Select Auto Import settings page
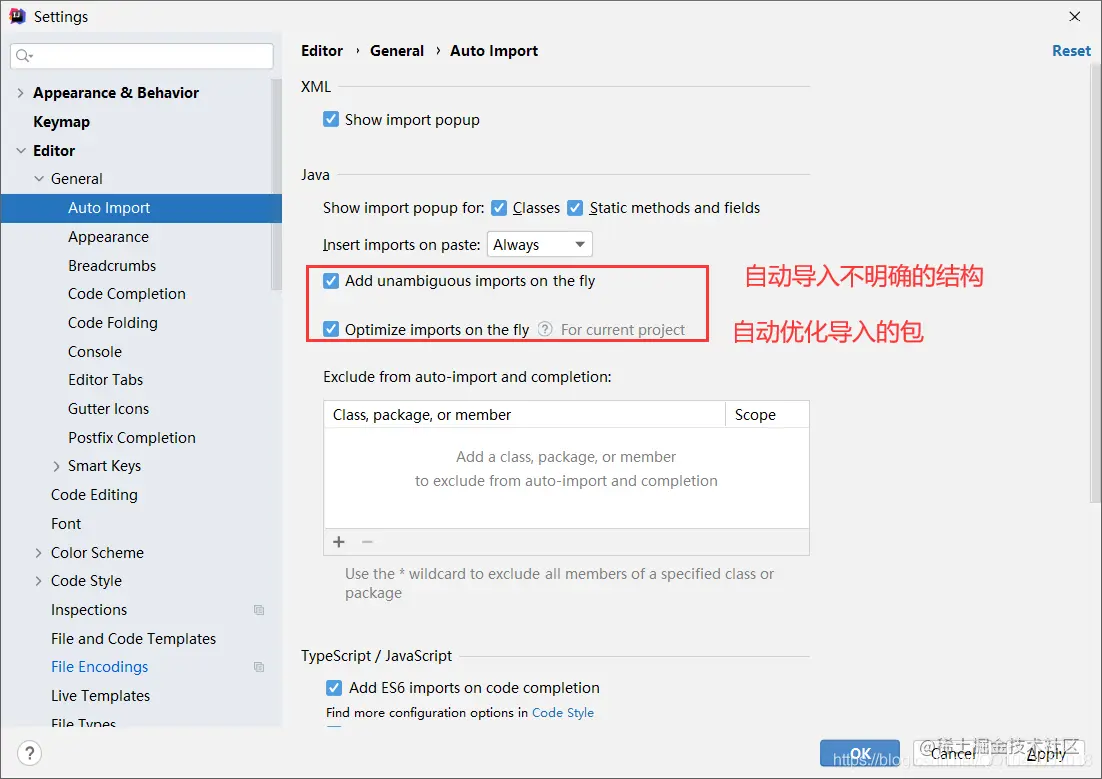The image size is (1102, 779). coord(141,208)
